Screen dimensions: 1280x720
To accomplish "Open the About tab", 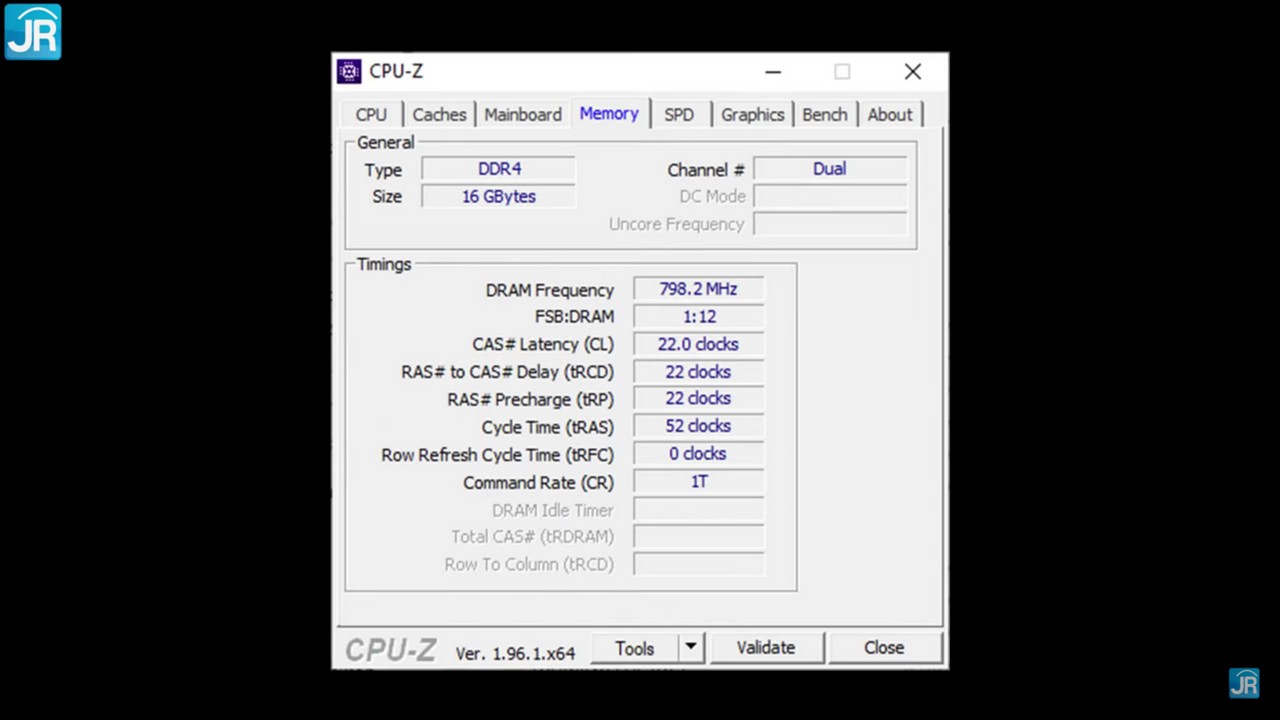I will click(x=889, y=115).
